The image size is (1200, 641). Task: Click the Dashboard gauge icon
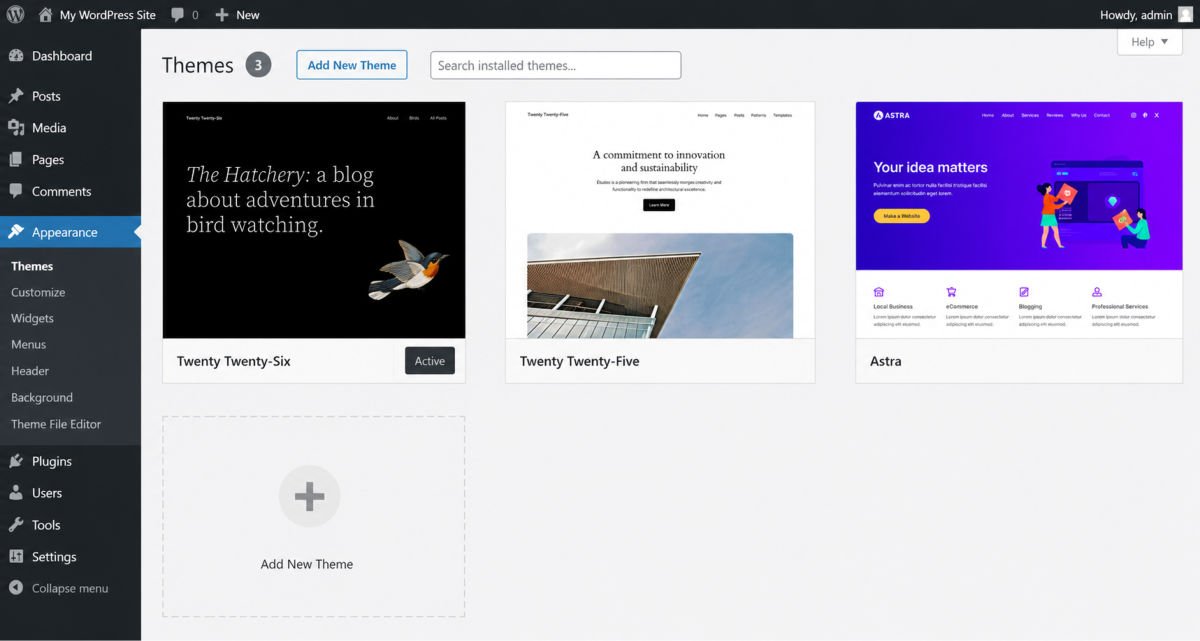(x=16, y=56)
